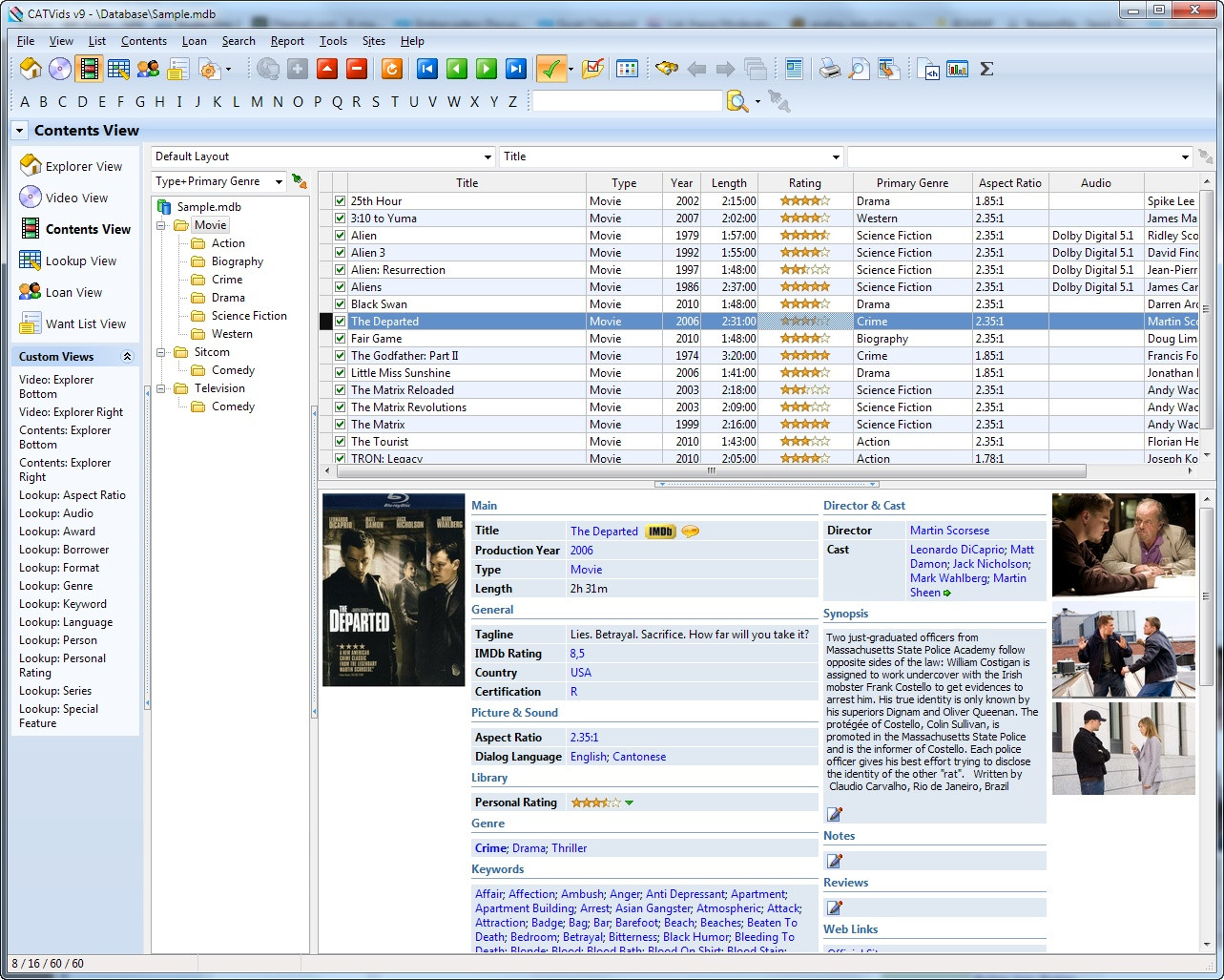The image size is (1224, 980).
Task: Toggle checkbox for The Matrix Reloaded row
Action: coord(340,390)
